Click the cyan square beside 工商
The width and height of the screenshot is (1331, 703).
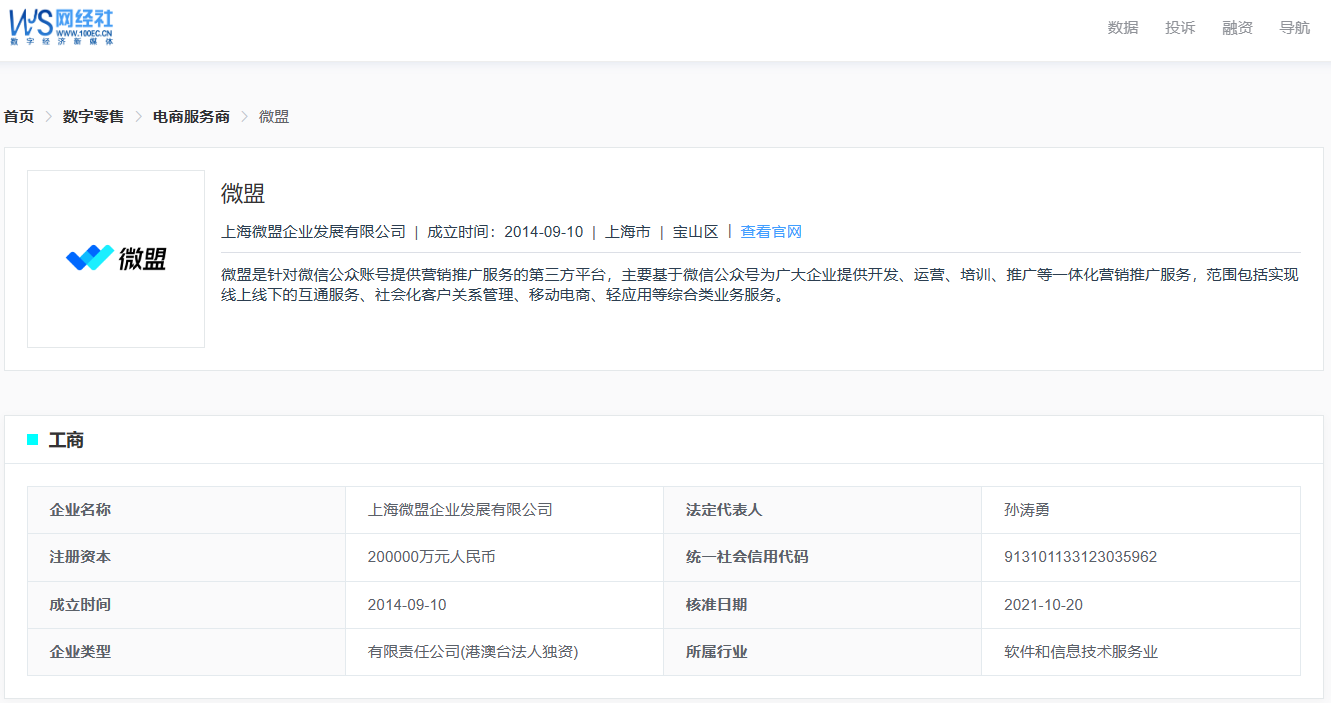(x=33, y=440)
